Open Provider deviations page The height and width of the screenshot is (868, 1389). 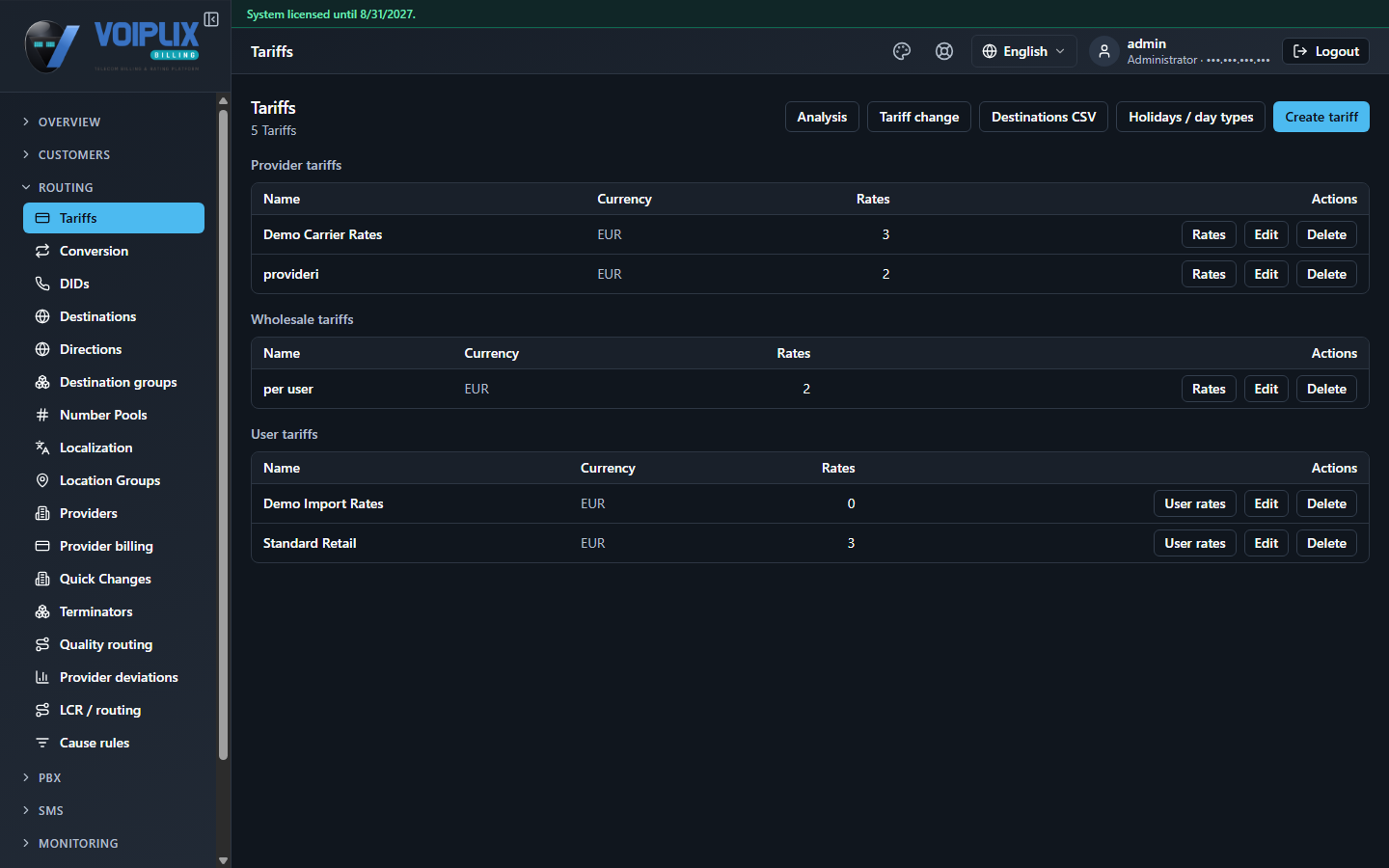(x=114, y=677)
